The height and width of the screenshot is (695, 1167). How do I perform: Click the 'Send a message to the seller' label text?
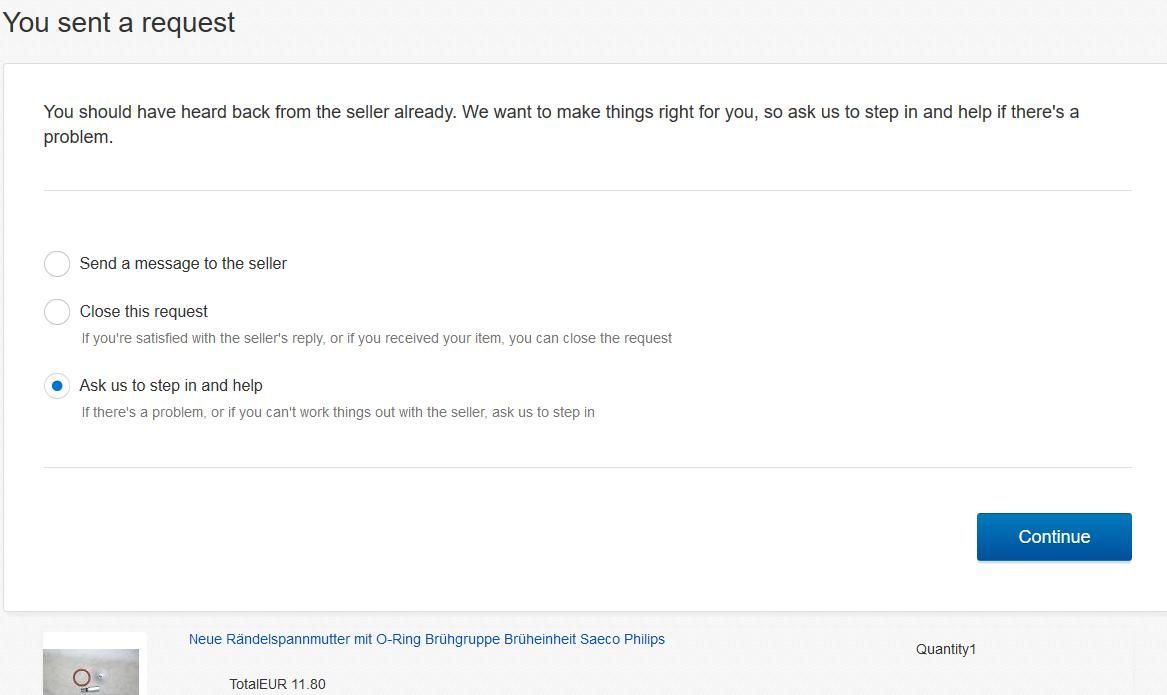(x=183, y=264)
